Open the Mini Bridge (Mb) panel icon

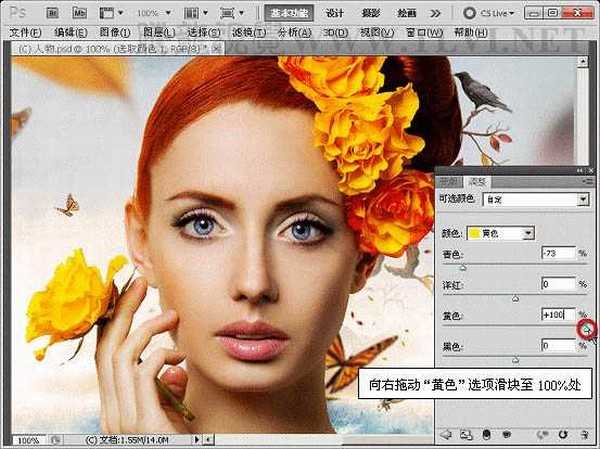click(79, 14)
